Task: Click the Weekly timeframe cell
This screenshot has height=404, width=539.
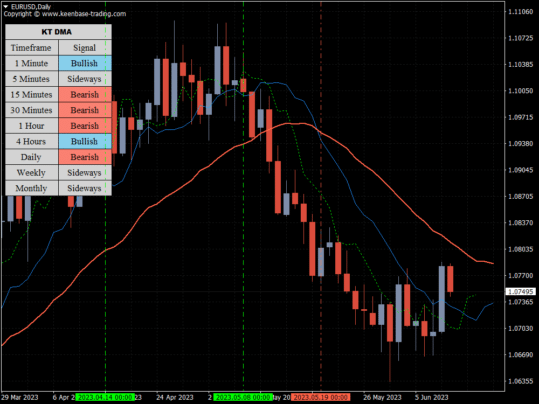Action: 32,173
